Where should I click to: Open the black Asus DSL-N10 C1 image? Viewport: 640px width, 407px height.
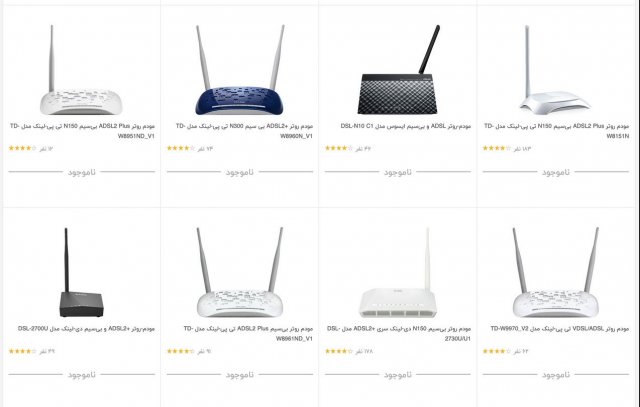tap(398, 70)
